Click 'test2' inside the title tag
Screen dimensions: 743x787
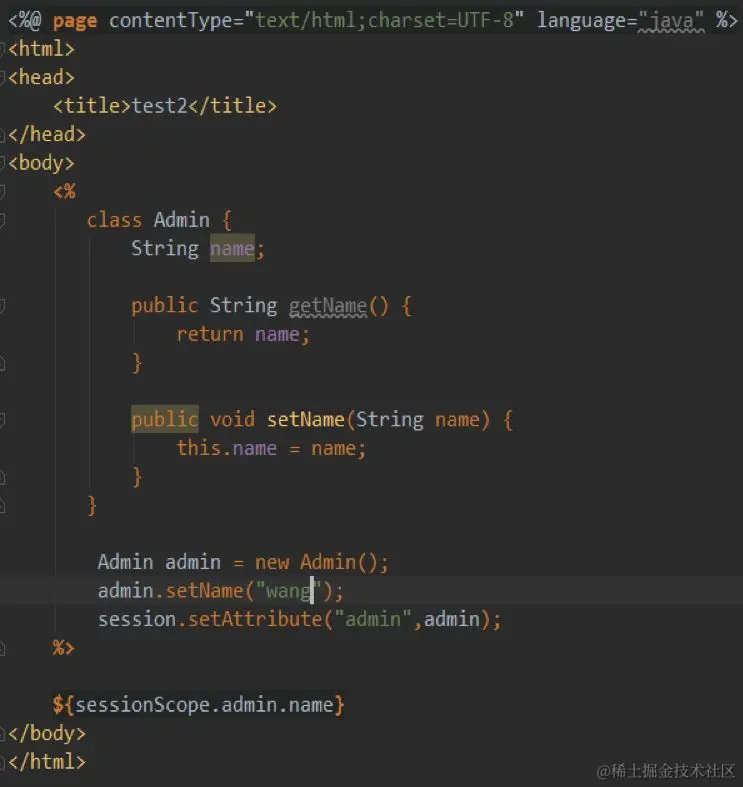point(160,106)
